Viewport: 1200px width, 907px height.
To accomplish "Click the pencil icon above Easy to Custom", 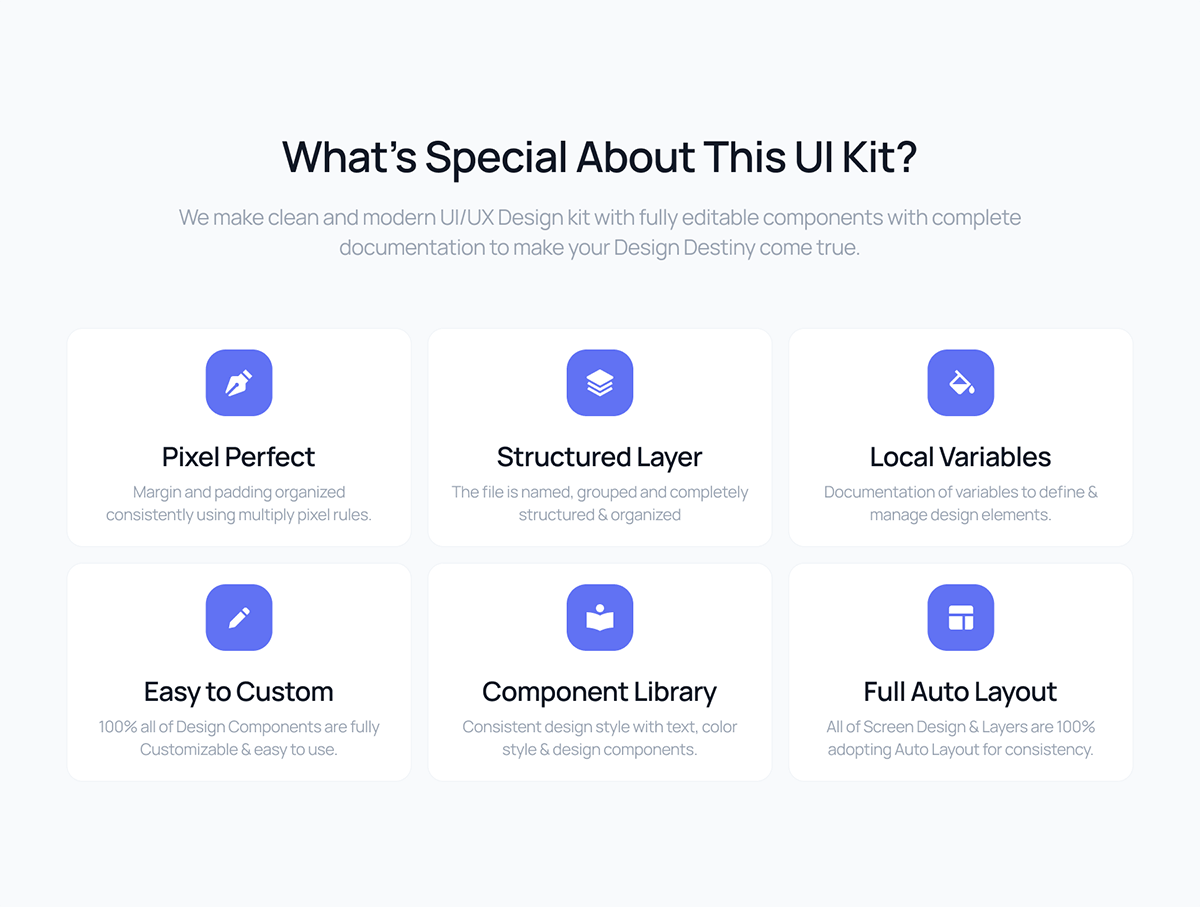I will click(239, 618).
